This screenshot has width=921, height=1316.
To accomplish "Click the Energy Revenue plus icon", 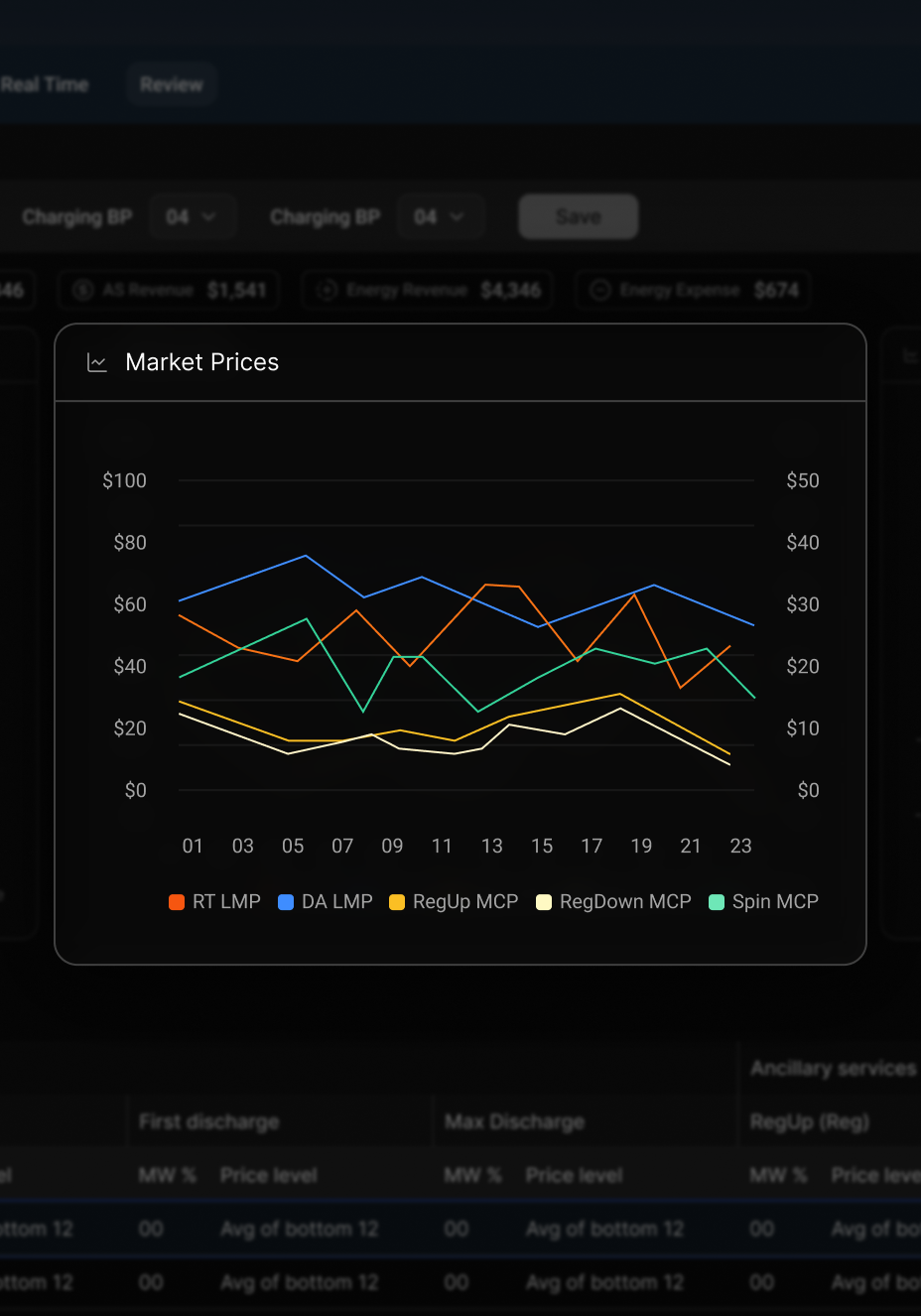I will (x=328, y=290).
